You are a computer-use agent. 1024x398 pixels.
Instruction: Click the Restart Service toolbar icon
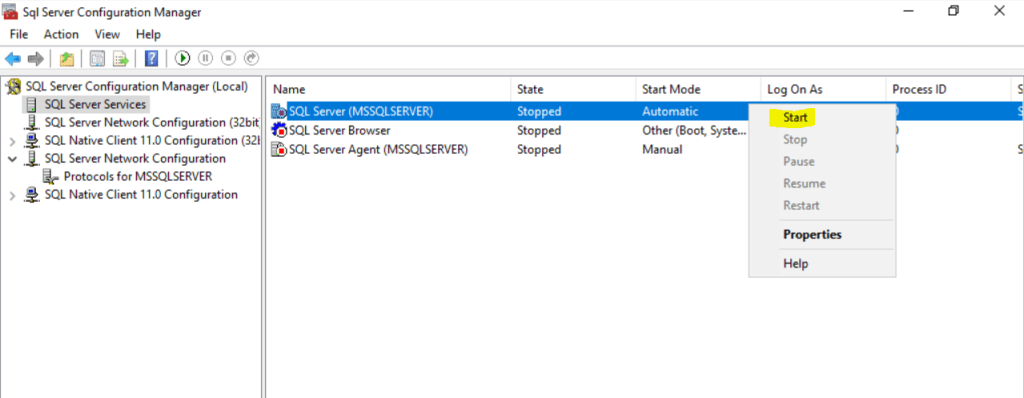pyautogui.click(x=251, y=59)
